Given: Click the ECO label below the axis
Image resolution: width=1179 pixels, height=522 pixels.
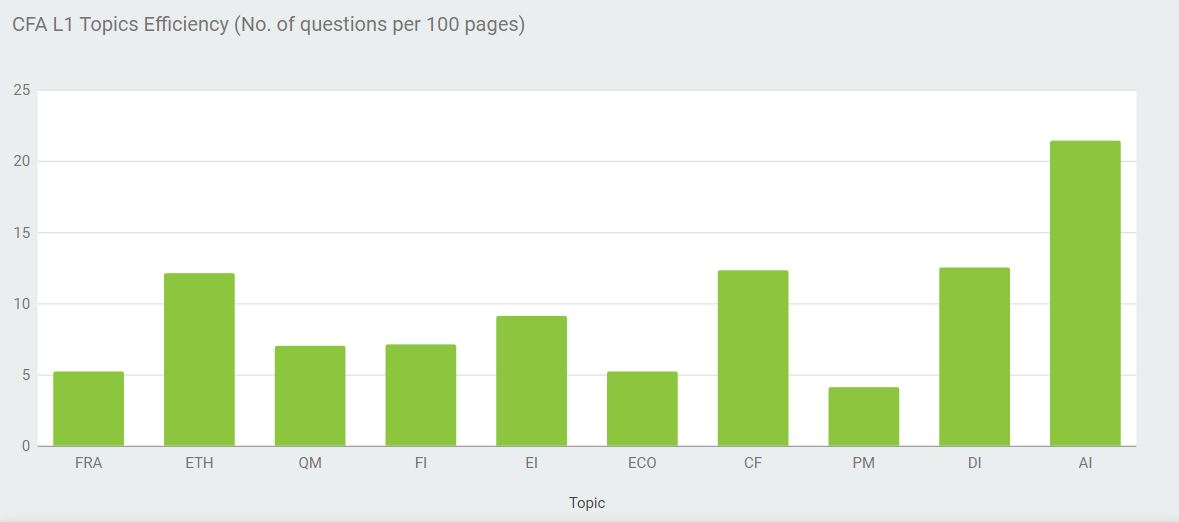Looking at the screenshot, I should [642, 463].
